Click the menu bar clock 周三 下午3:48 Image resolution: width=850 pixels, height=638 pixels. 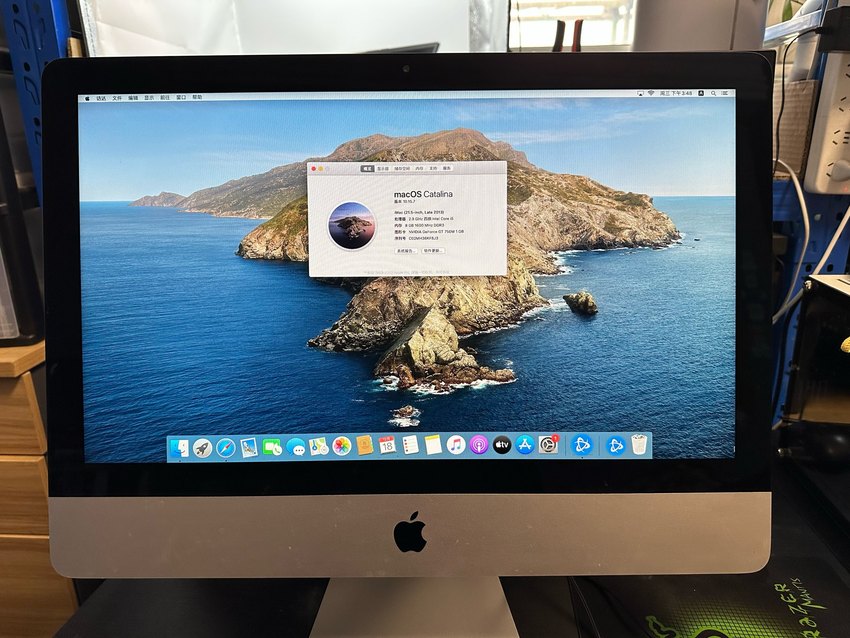pyautogui.click(x=675, y=93)
